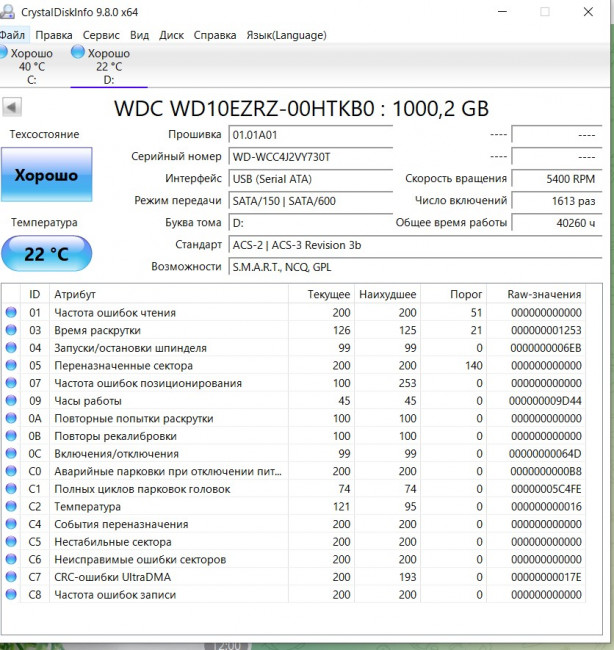Click the status orb for attribute 07
614x650 pixels.
[x=11, y=383]
